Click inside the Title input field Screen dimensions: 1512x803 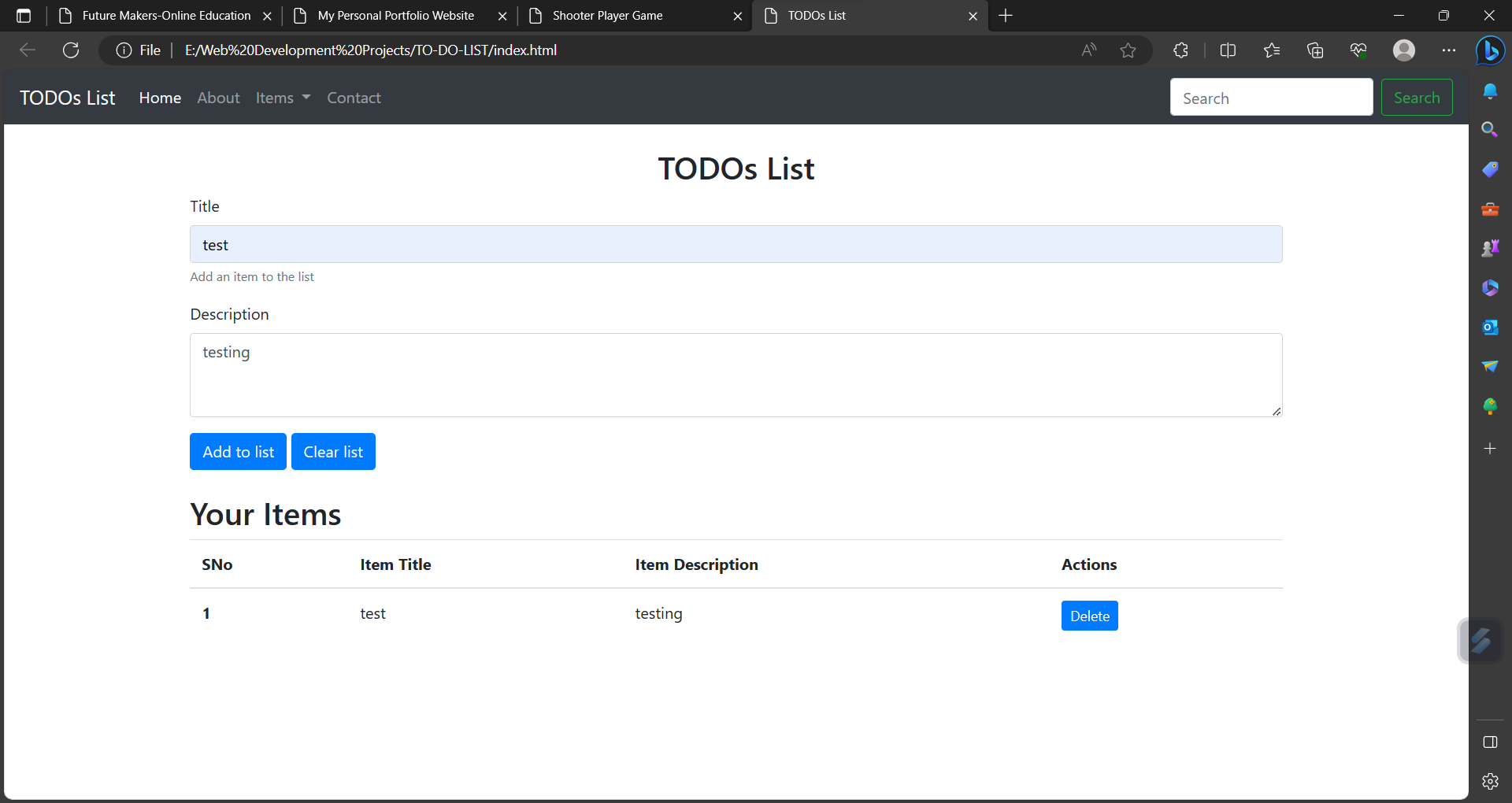(735, 244)
